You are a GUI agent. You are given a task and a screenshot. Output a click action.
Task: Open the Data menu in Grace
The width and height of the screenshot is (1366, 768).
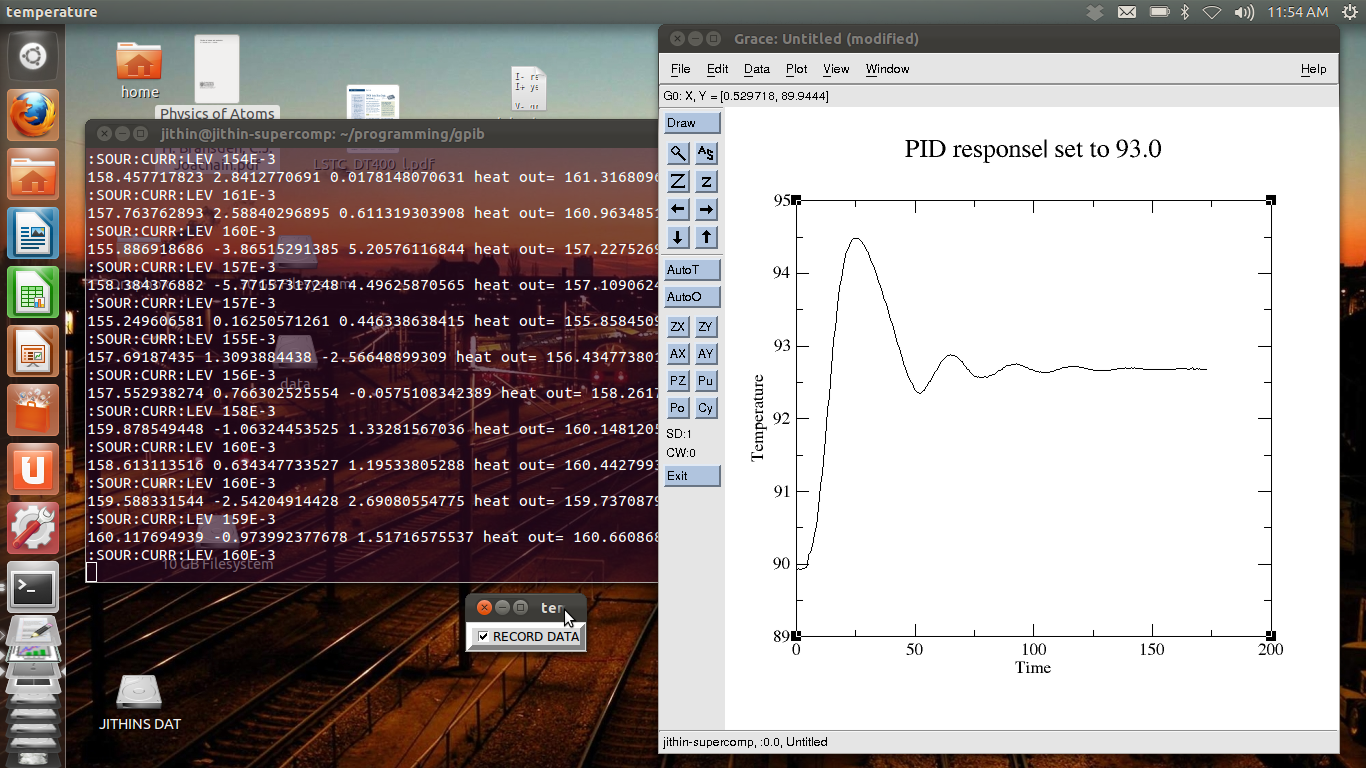[757, 69]
